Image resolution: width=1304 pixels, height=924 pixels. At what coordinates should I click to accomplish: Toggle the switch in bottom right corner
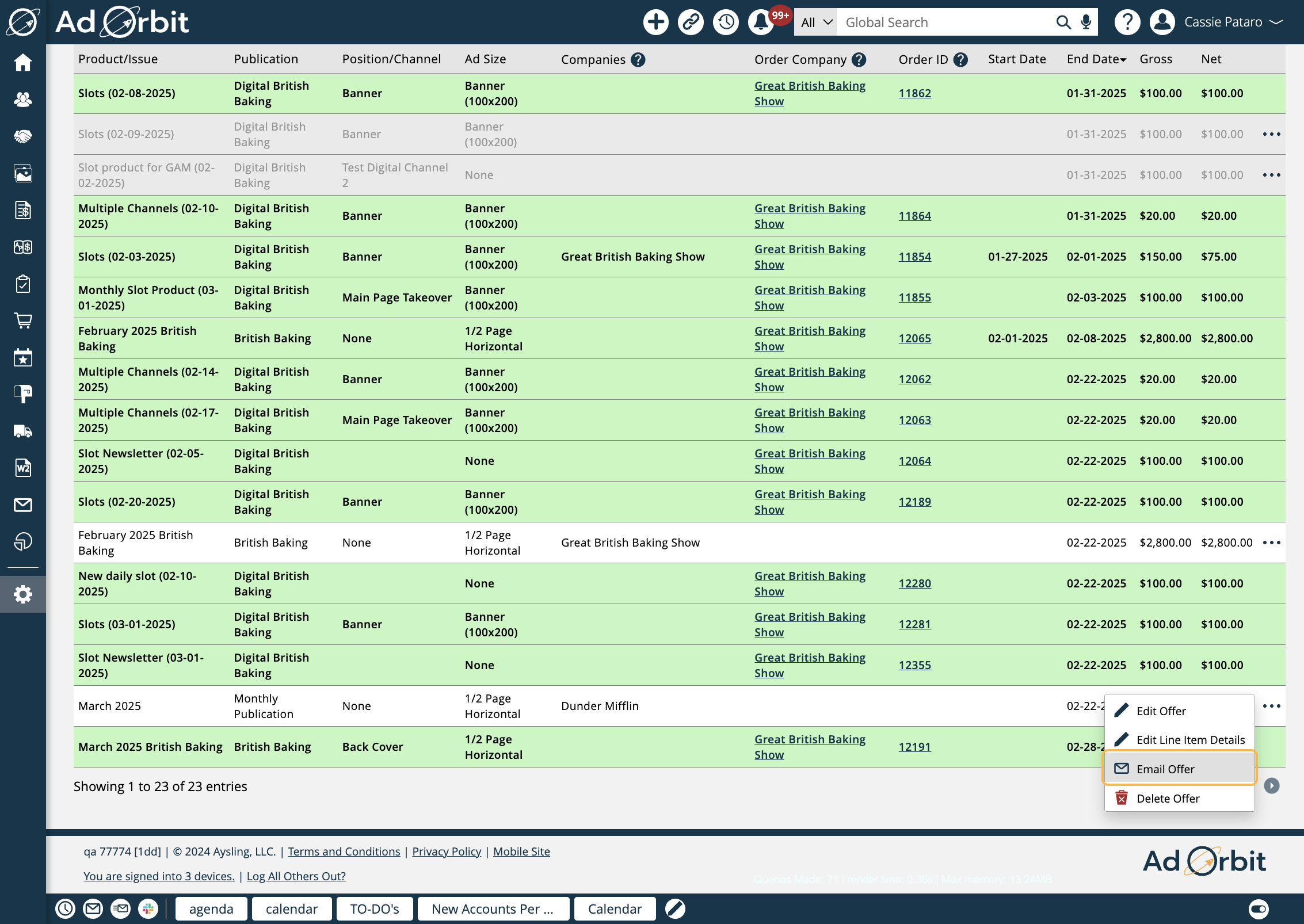click(x=1259, y=908)
